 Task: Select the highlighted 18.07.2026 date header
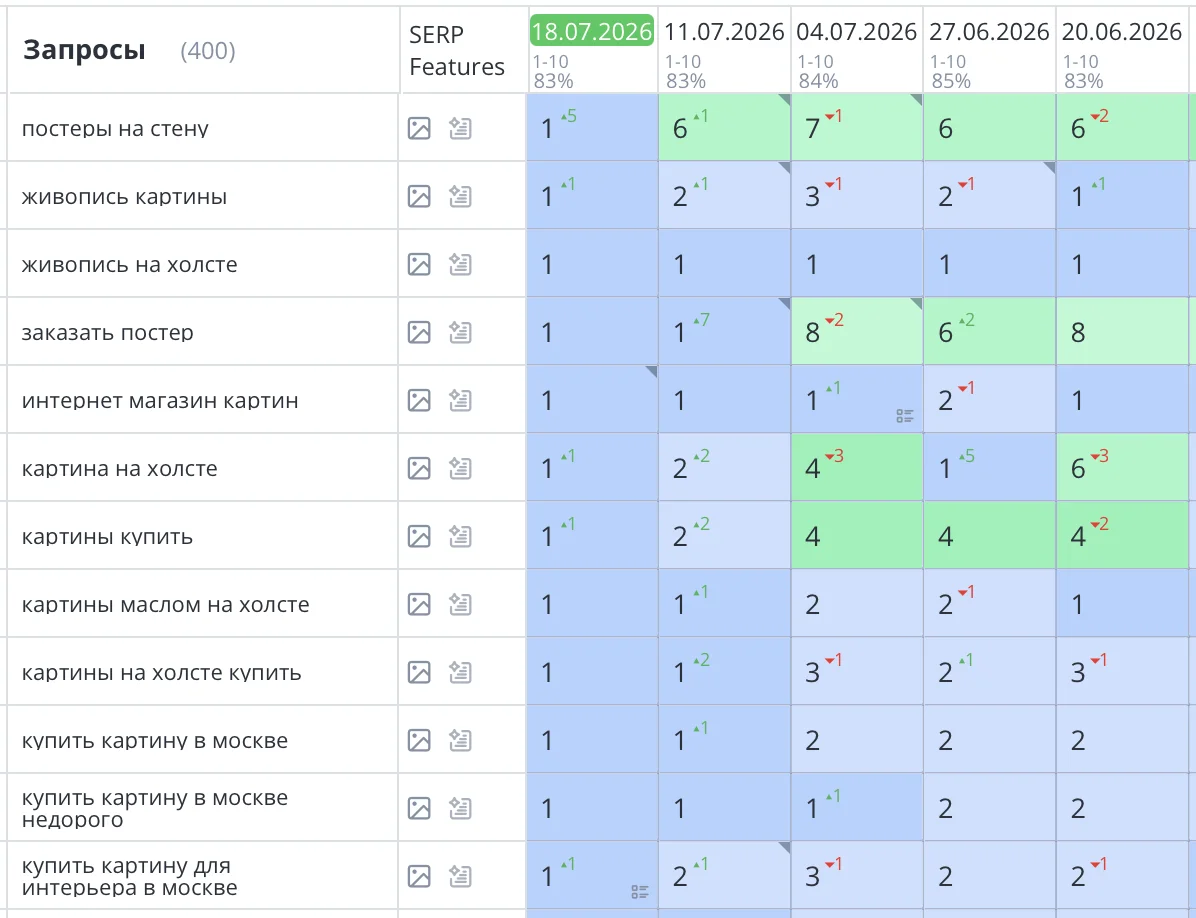pos(592,30)
